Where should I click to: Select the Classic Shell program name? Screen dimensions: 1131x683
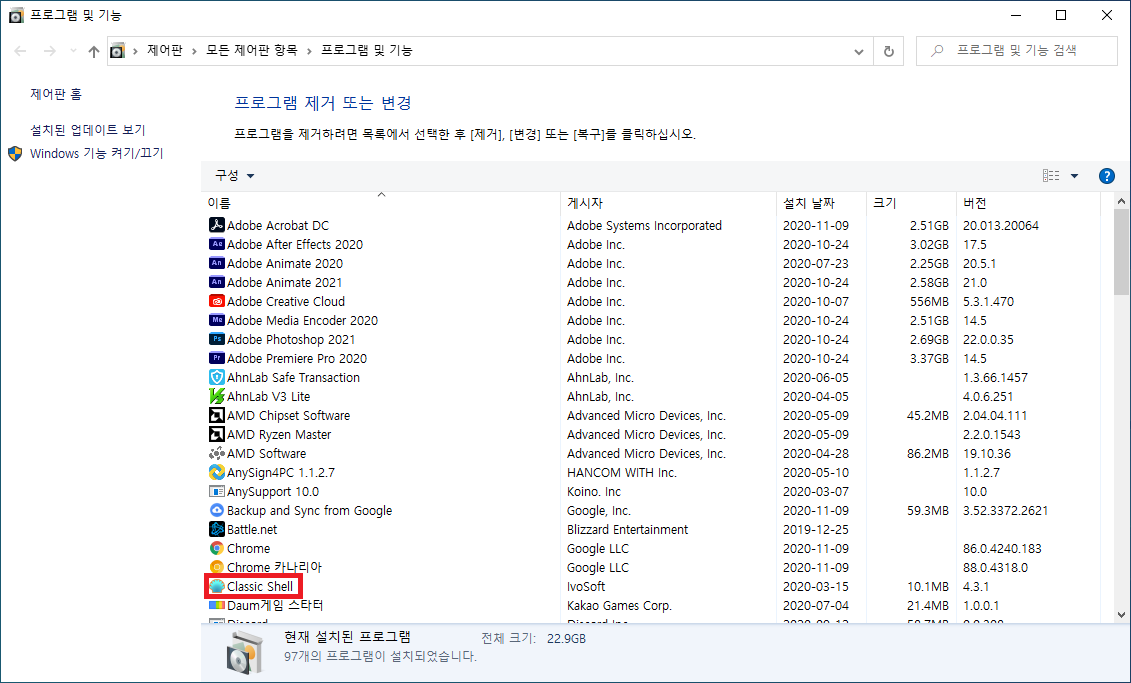click(260, 586)
